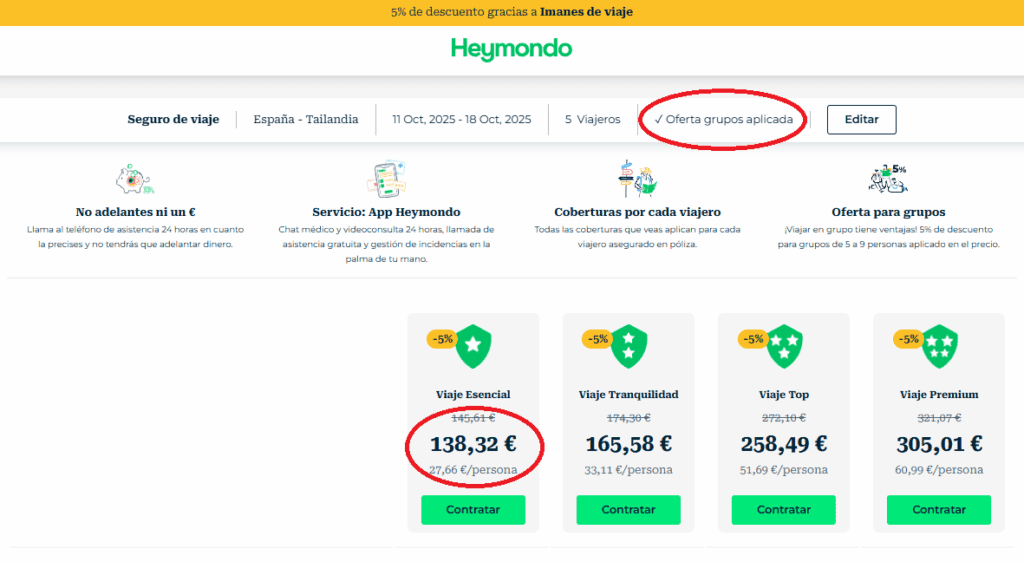Click the Seguro de viaje label
The width and height of the screenshot is (1024, 562).
(173, 119)
